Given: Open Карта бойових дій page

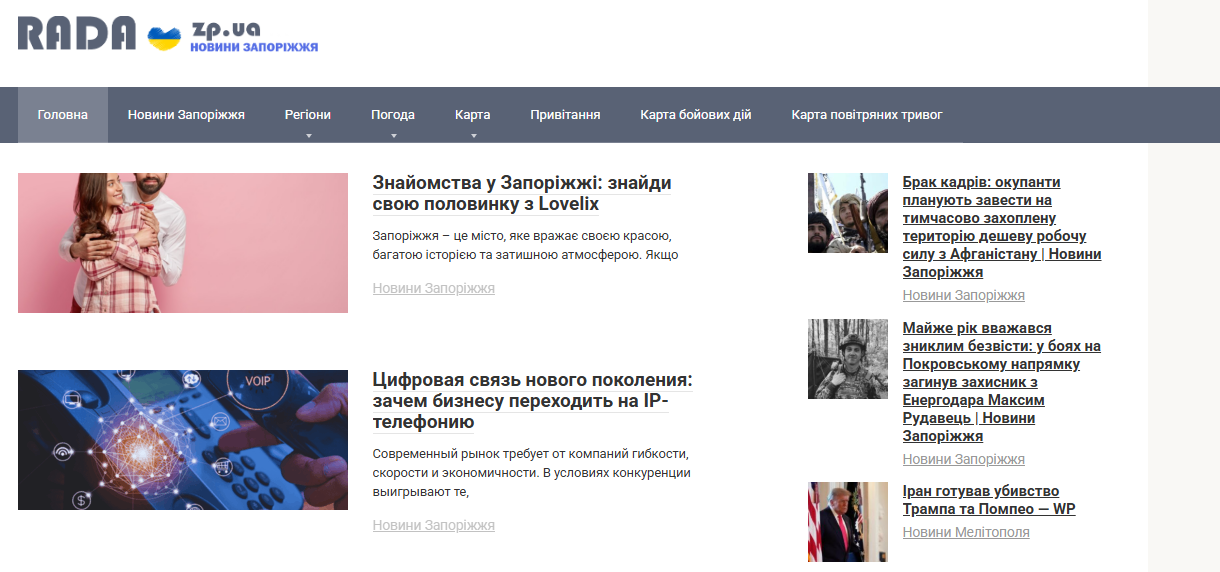Looking at the screenshot, I should tap(696, 115).
